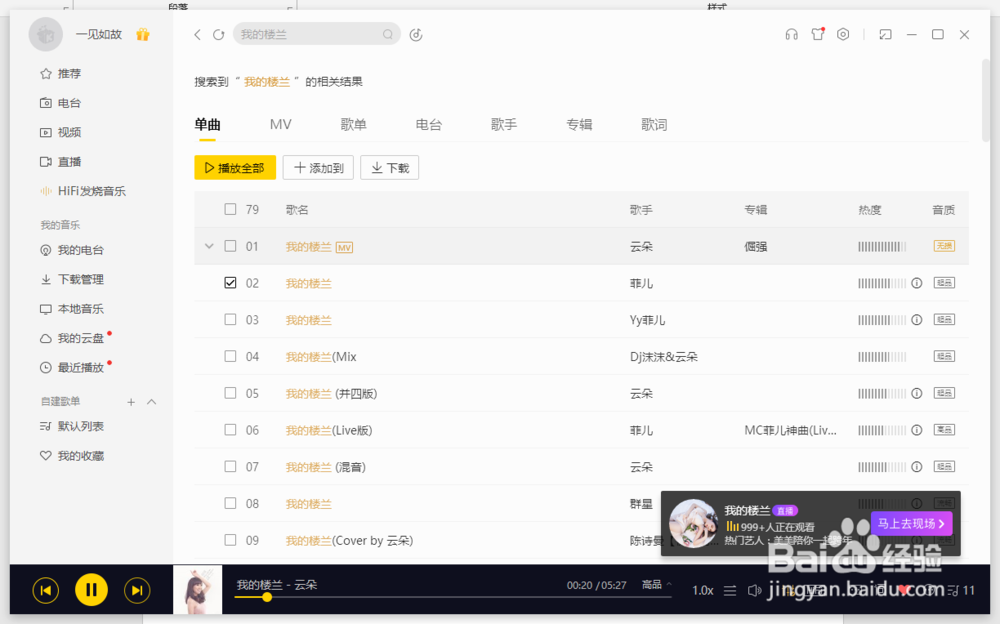The width and height of the screenshot is (1000, 624).
Task: Switch to the 电台 results tab
Action: click(x=429, y=124)
